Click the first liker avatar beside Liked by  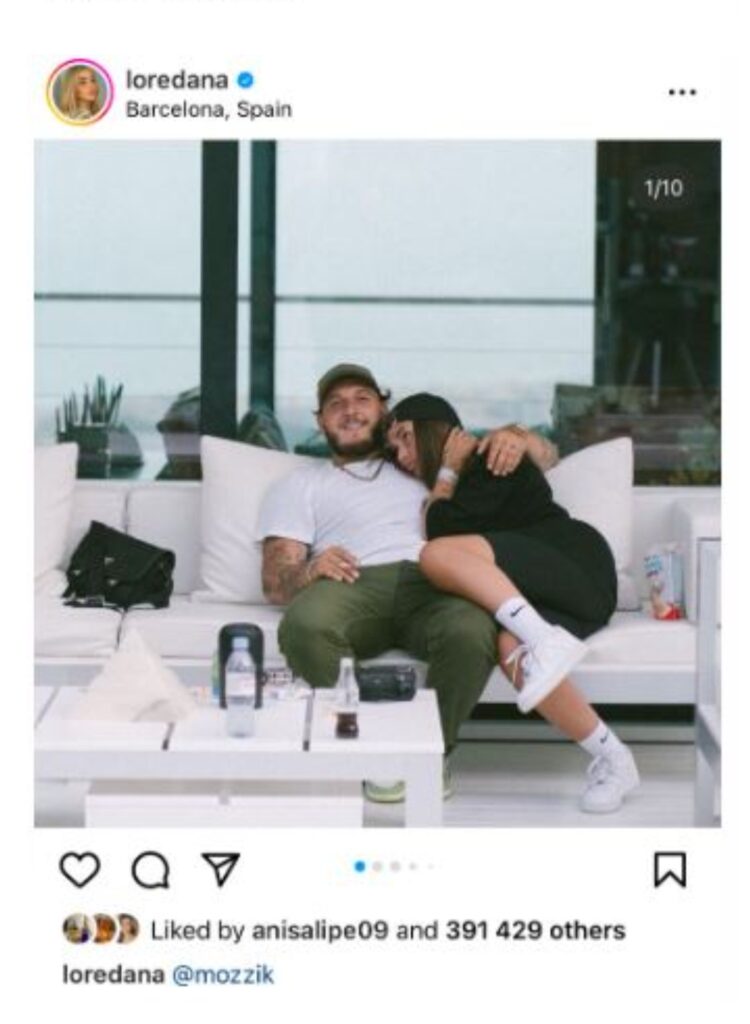pos(76,929)
